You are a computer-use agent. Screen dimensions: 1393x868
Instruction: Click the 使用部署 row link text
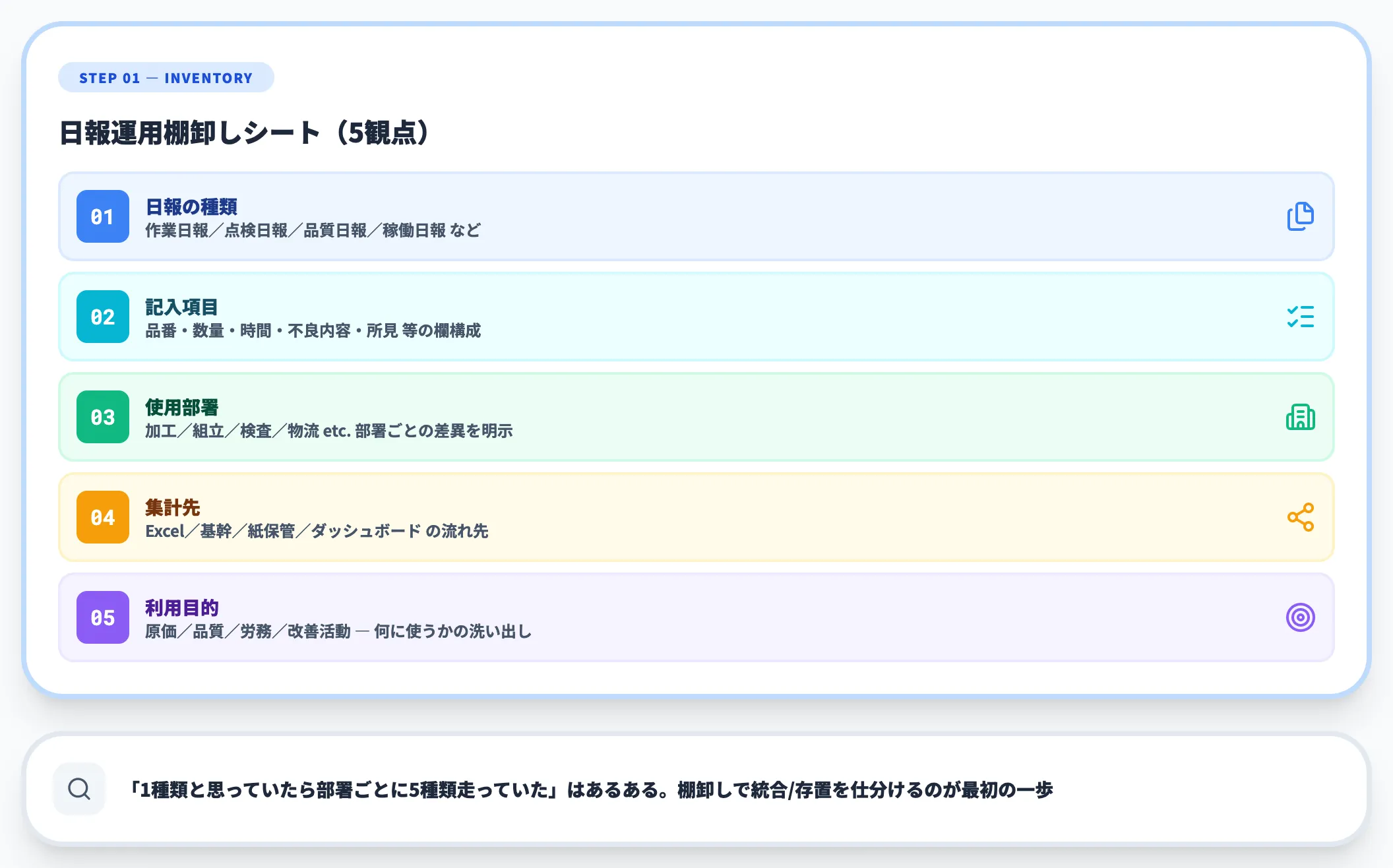coord(183,407)
